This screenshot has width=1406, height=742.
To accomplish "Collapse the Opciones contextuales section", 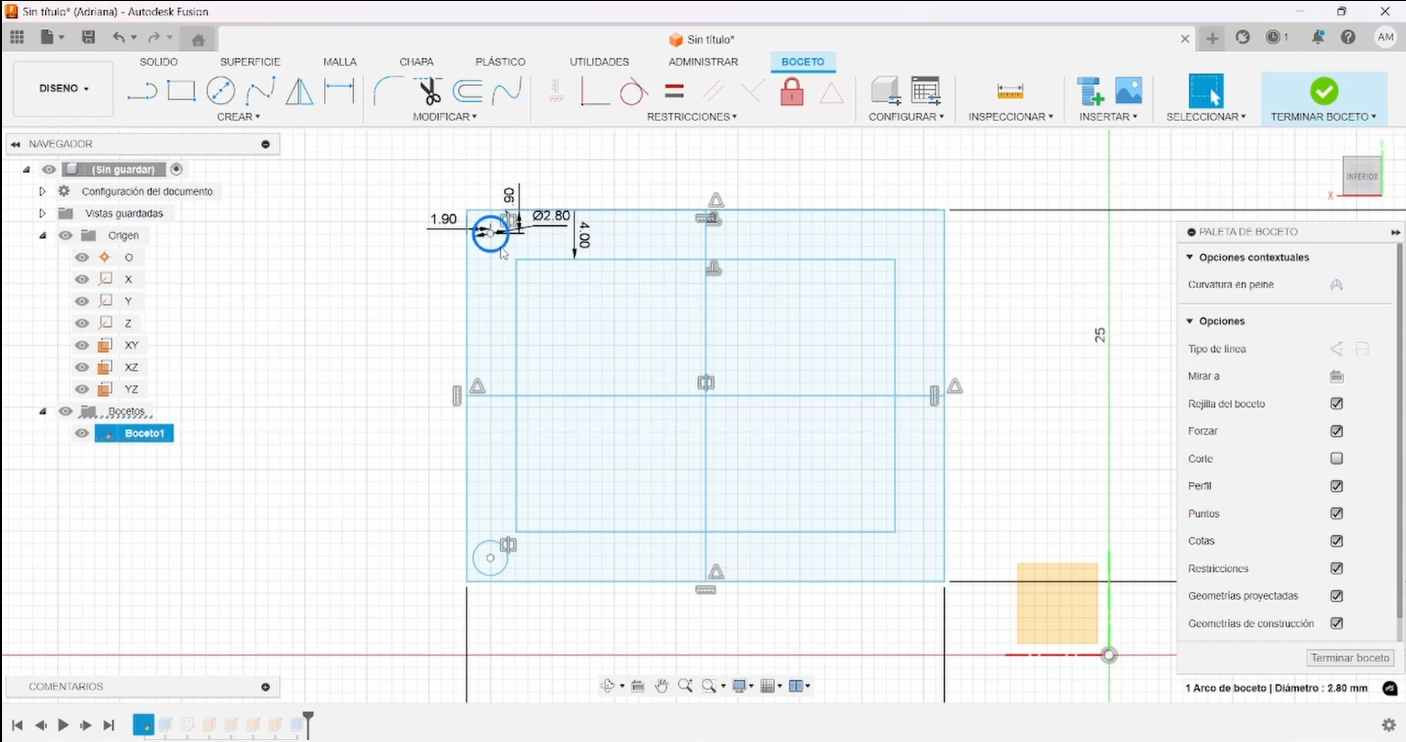I will click(1190, 257).
